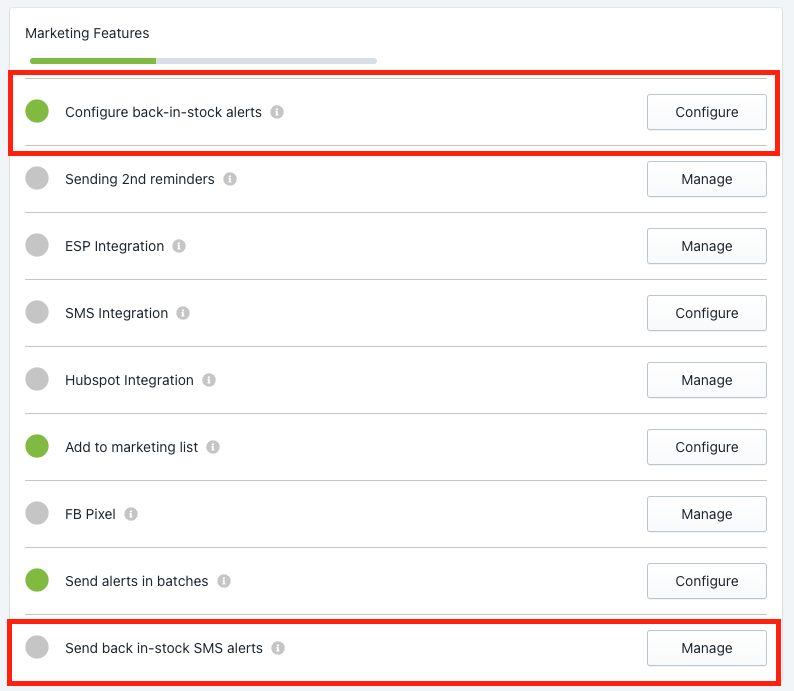Configure back-in-stock alerts button
The width and height of the screenshot is (794, 691).
click(x=707, y=112)
